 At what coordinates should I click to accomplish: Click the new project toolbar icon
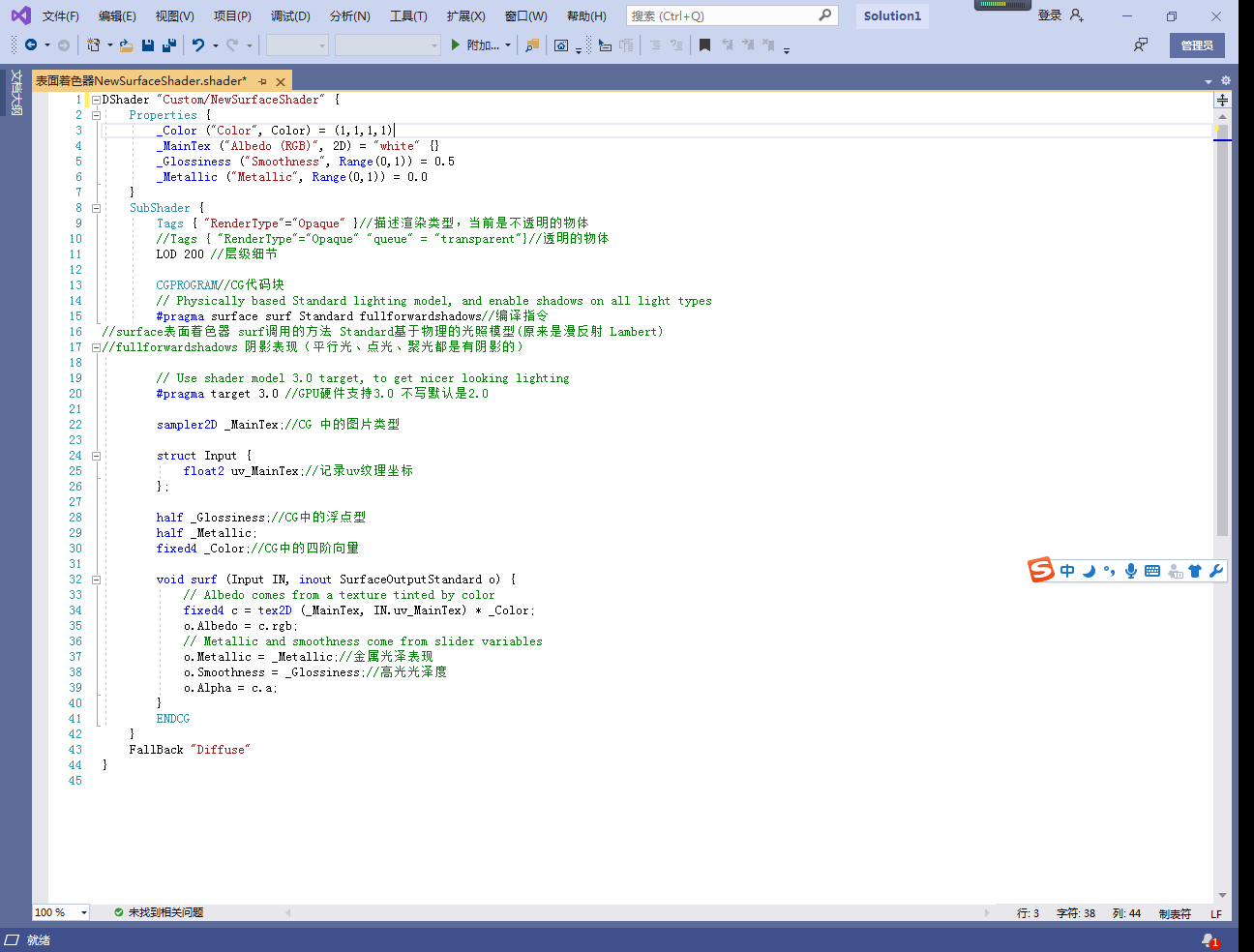point(94,45)
